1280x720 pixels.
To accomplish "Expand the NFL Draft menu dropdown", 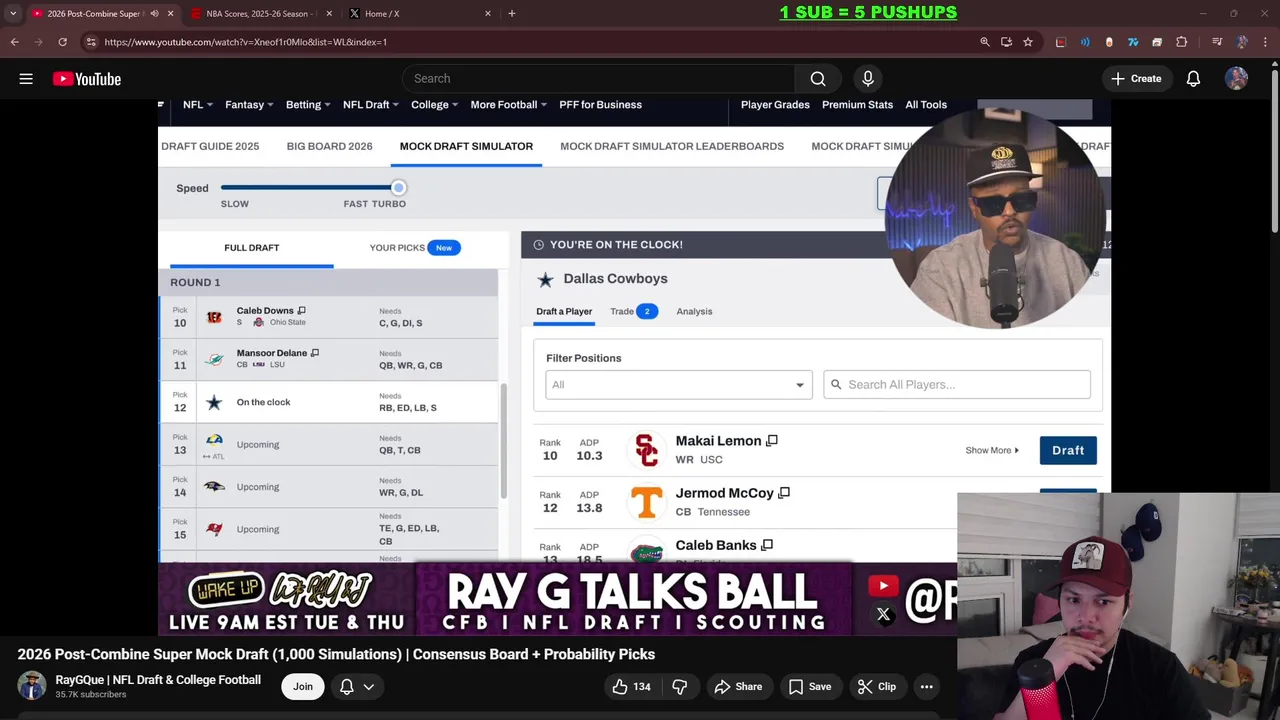I will pyautogui.click(x=371, y=105).
